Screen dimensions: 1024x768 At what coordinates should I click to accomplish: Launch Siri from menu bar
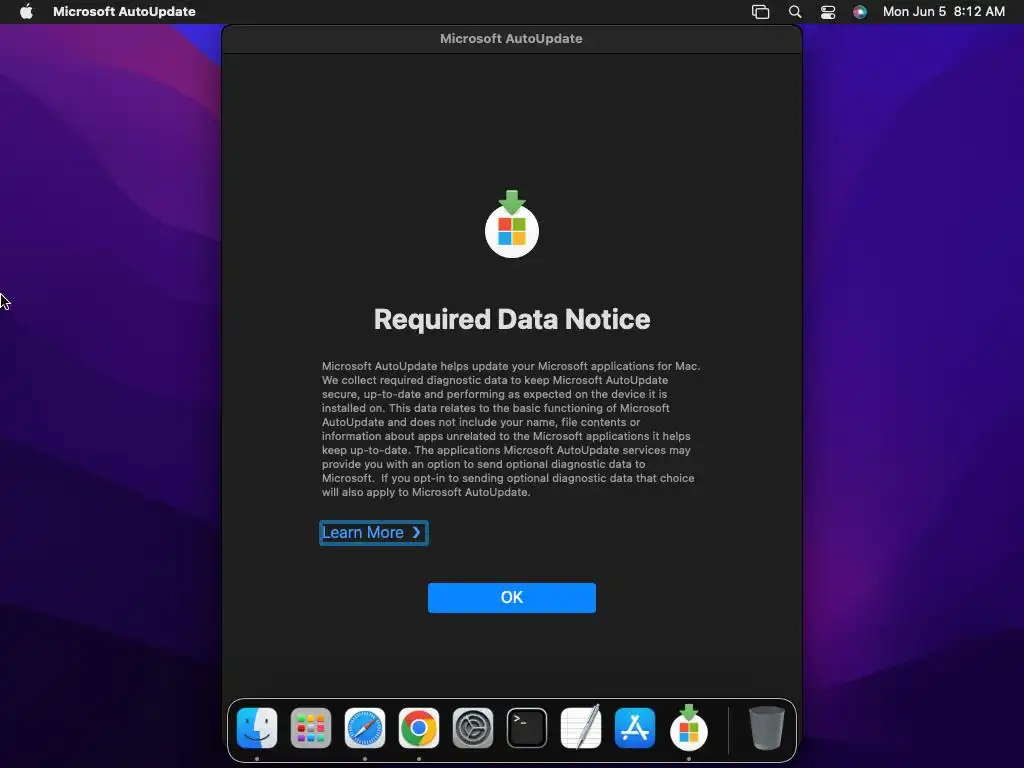point(860,12)
